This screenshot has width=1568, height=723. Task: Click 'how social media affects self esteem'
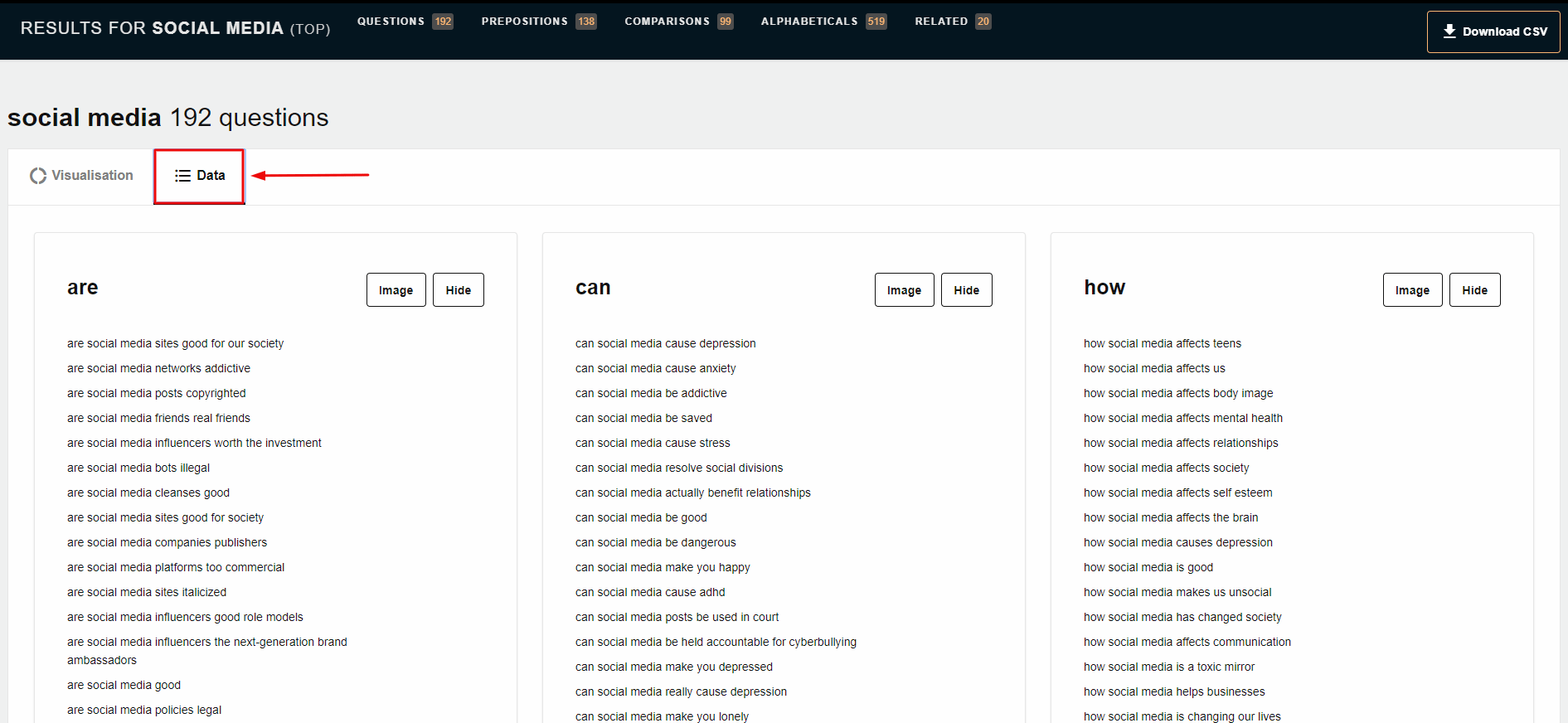tap(1178, 493)
